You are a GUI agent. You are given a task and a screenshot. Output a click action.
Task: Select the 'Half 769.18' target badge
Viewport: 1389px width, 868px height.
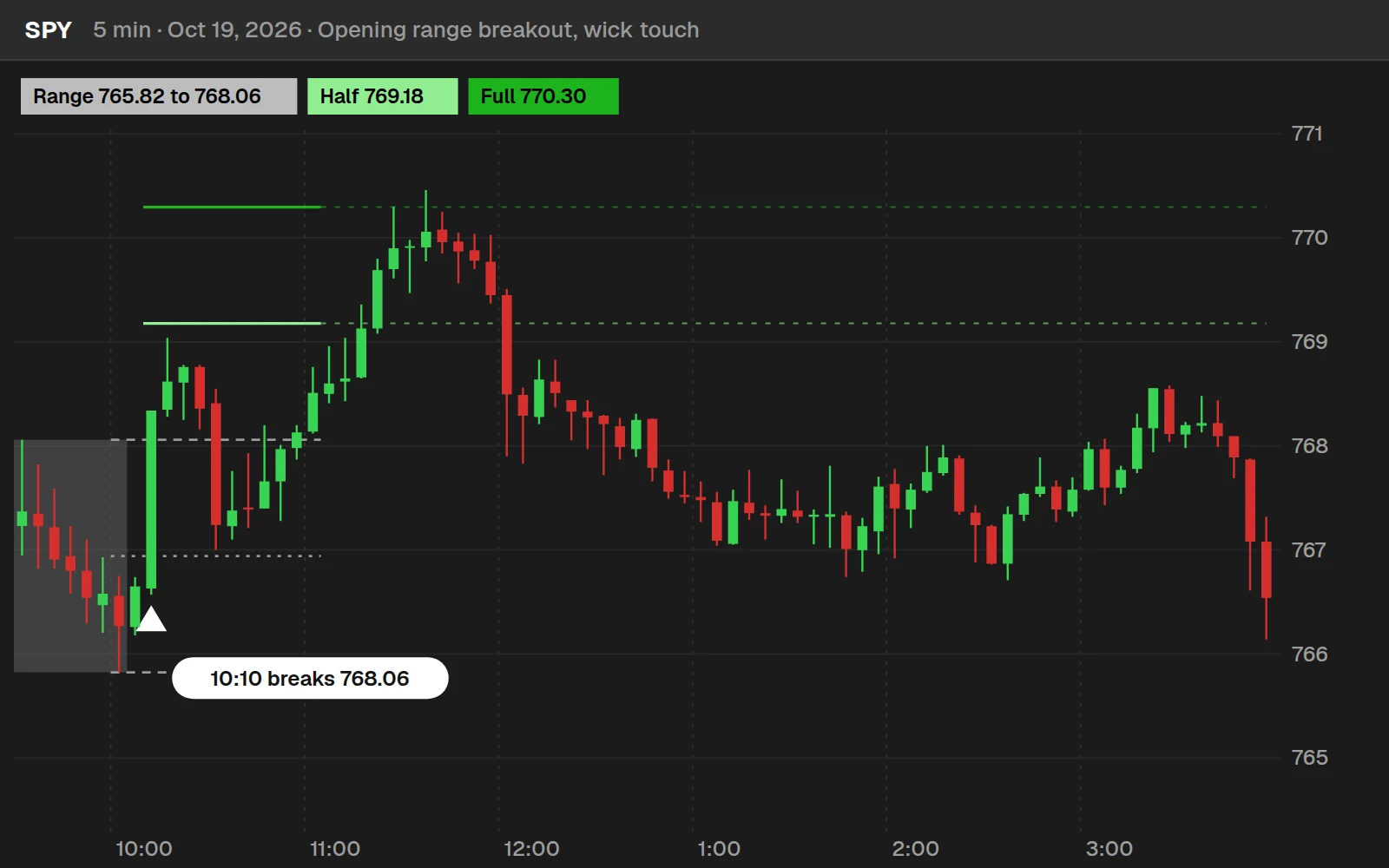pos(382,96)
